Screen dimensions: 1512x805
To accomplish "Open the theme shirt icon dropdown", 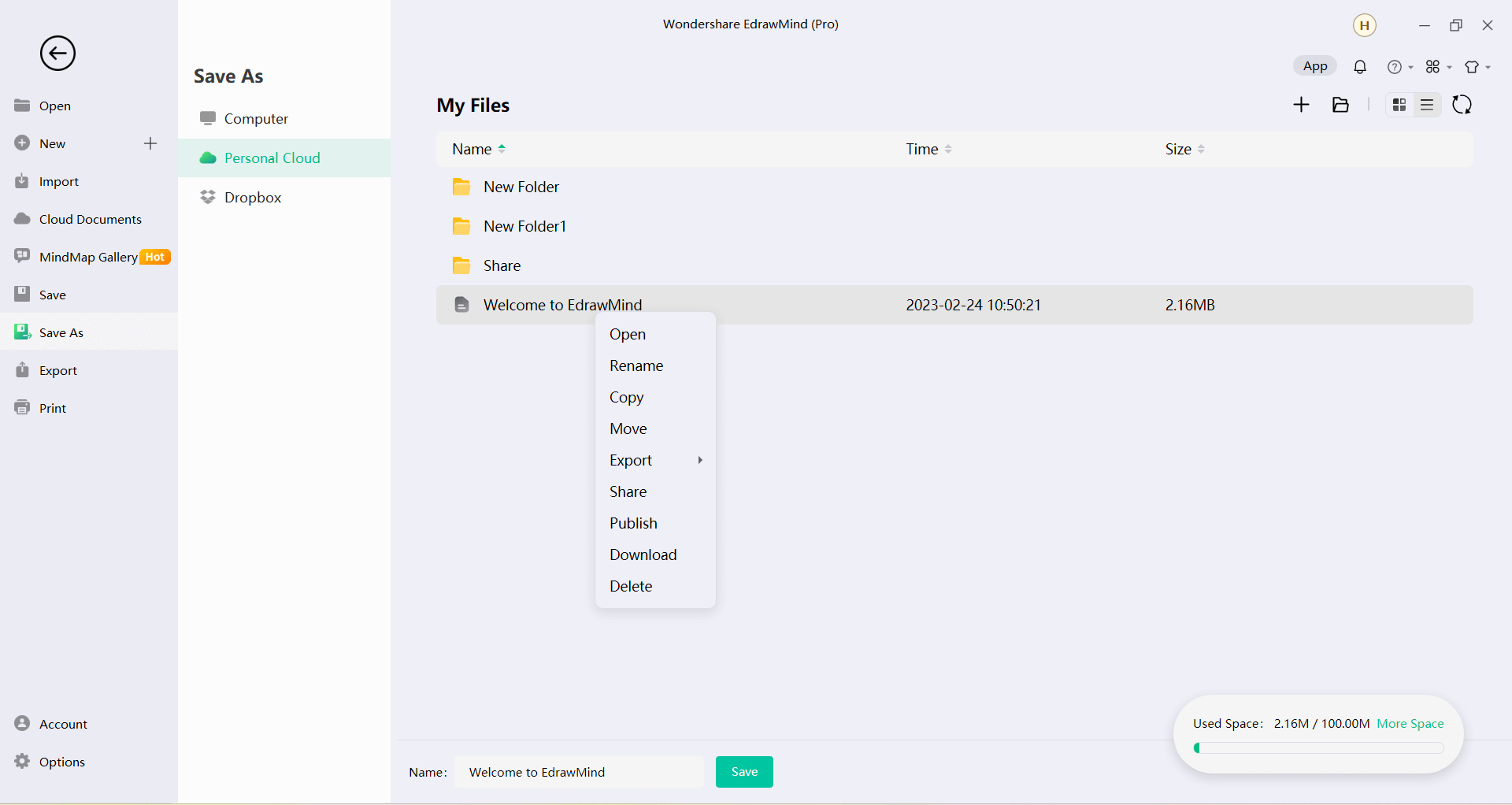I will click(1477, 67).
